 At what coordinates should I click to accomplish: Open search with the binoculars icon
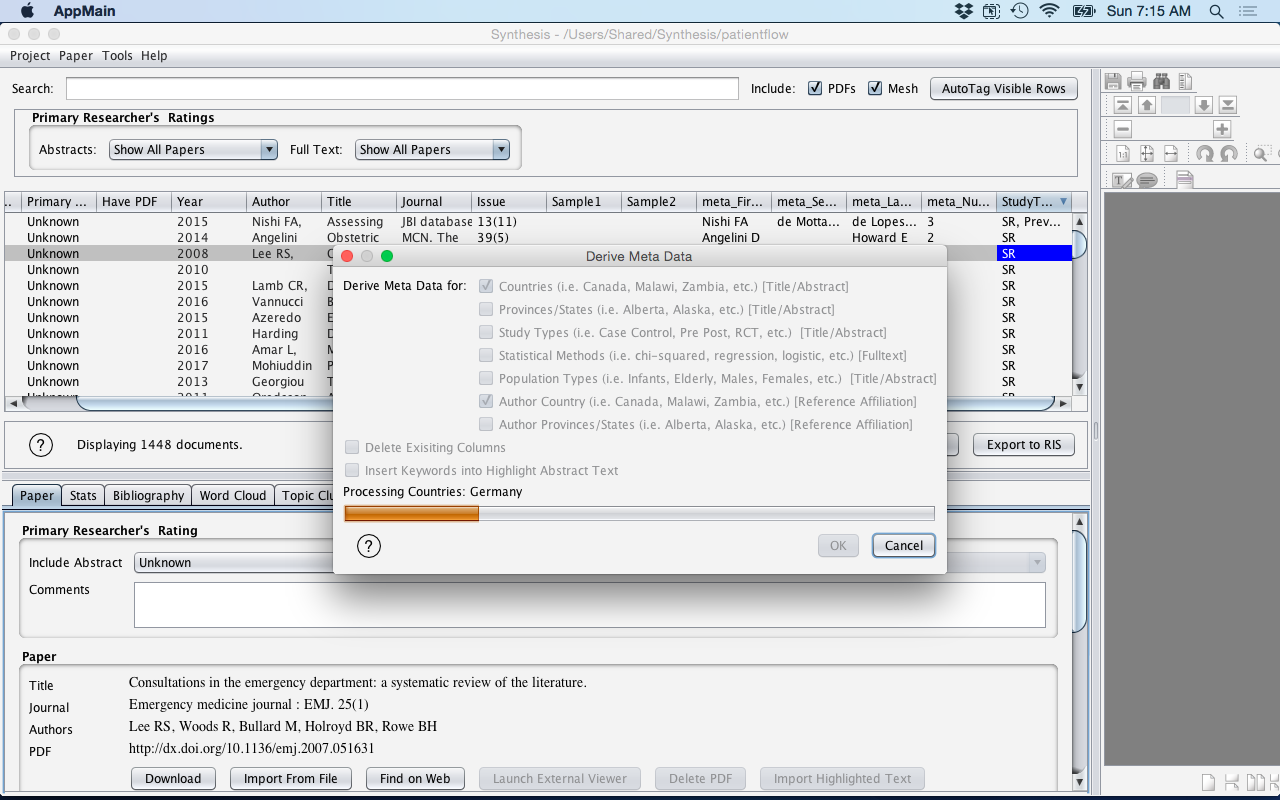(1161, 81)
